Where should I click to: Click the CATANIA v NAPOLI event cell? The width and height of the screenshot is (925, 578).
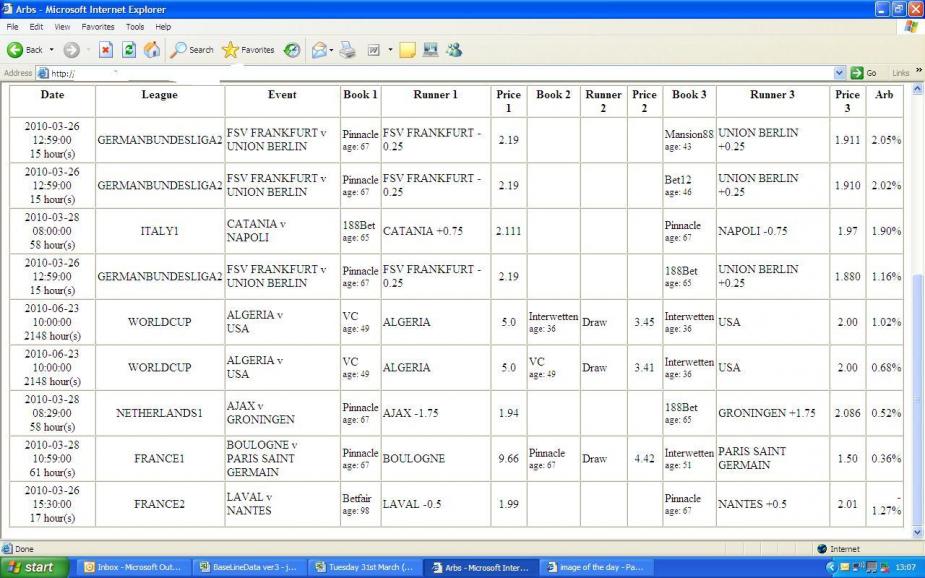283,231
